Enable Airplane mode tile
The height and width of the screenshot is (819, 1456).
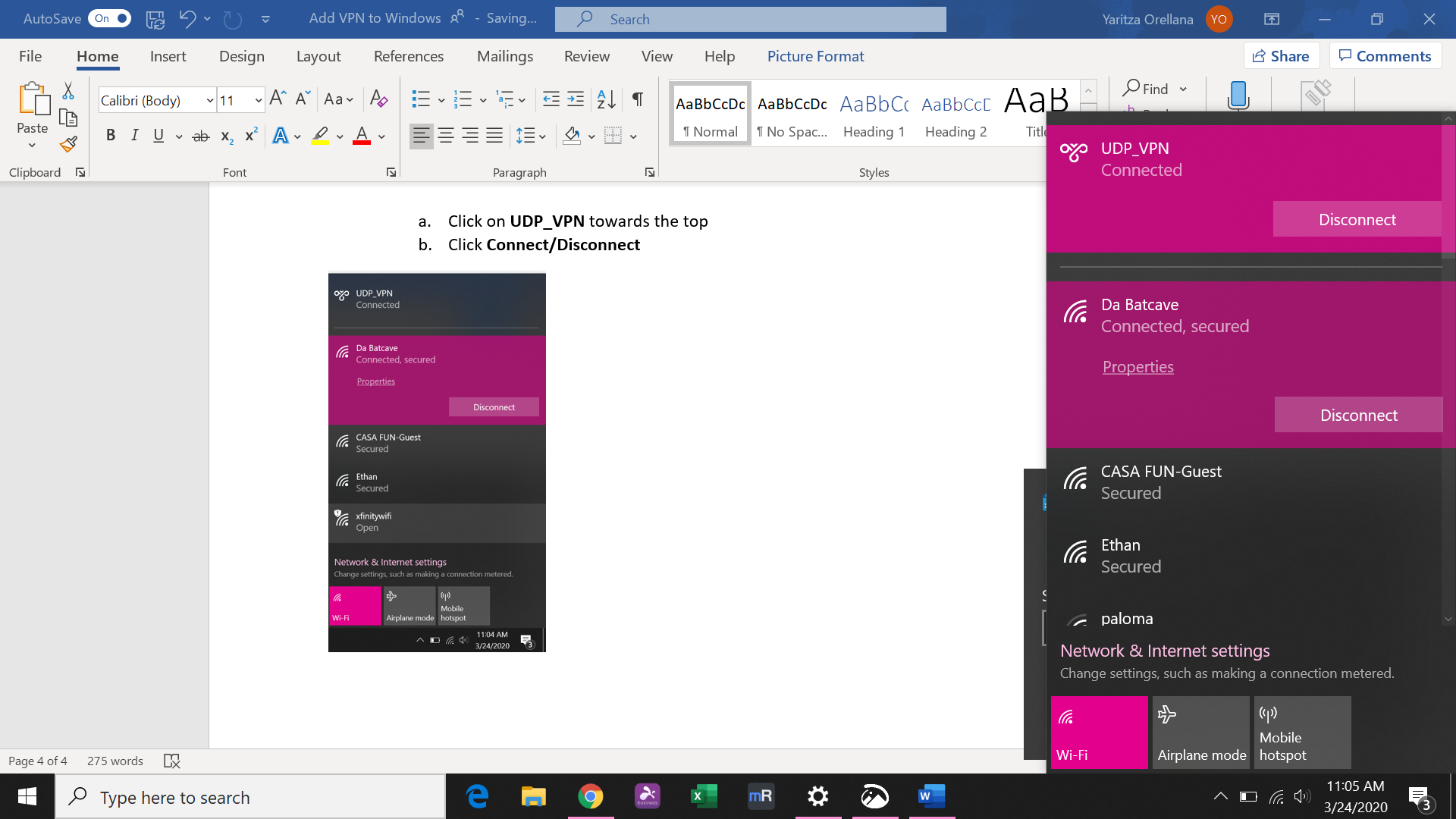click(x=1200, y=732)
